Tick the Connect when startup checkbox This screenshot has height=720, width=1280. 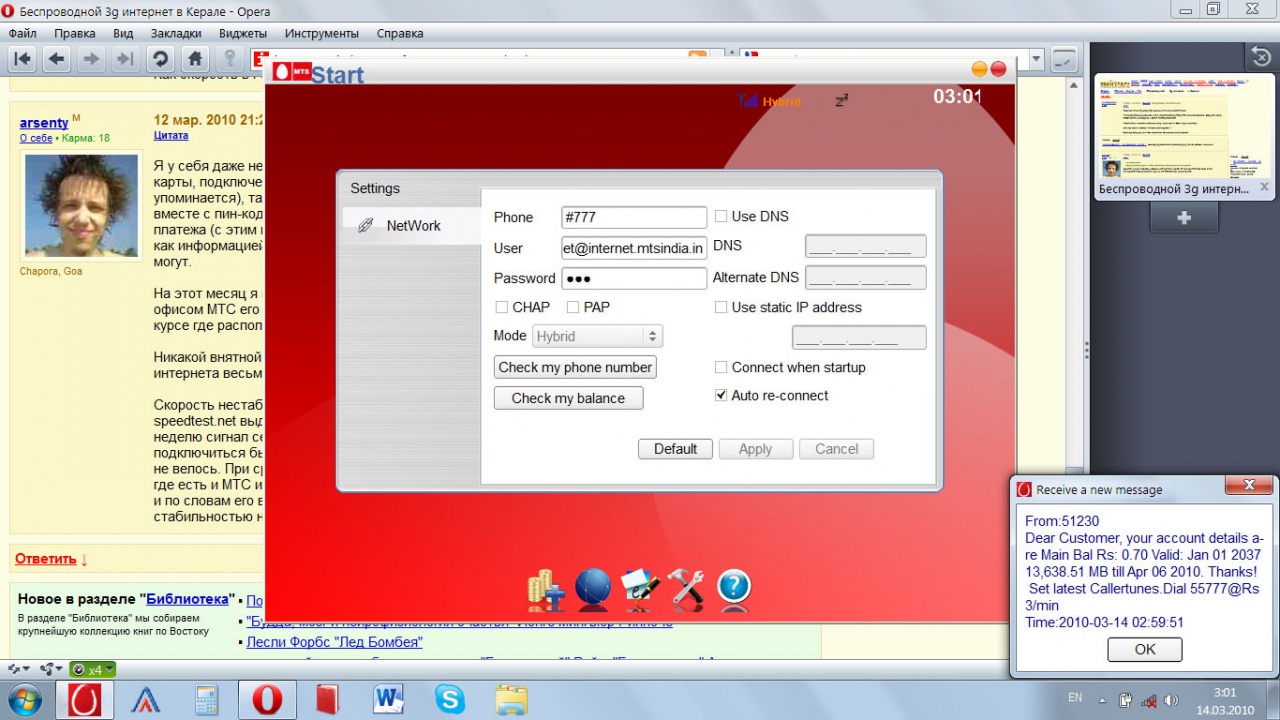721,368
